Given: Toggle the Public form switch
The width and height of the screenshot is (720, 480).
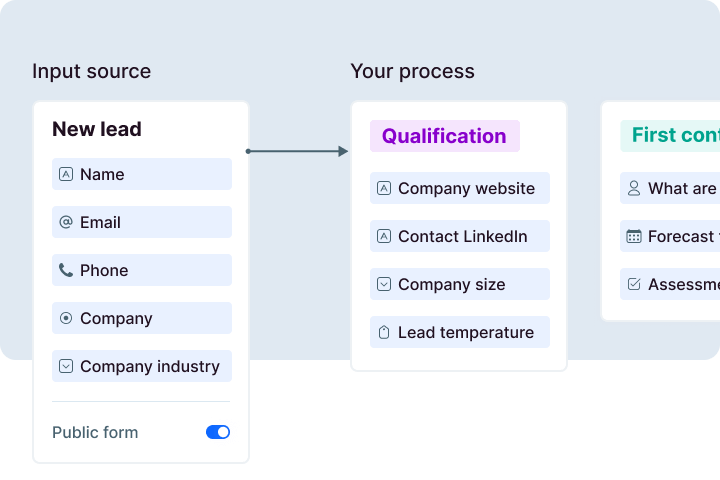Looking at the screenshot, I should [218, 432].
